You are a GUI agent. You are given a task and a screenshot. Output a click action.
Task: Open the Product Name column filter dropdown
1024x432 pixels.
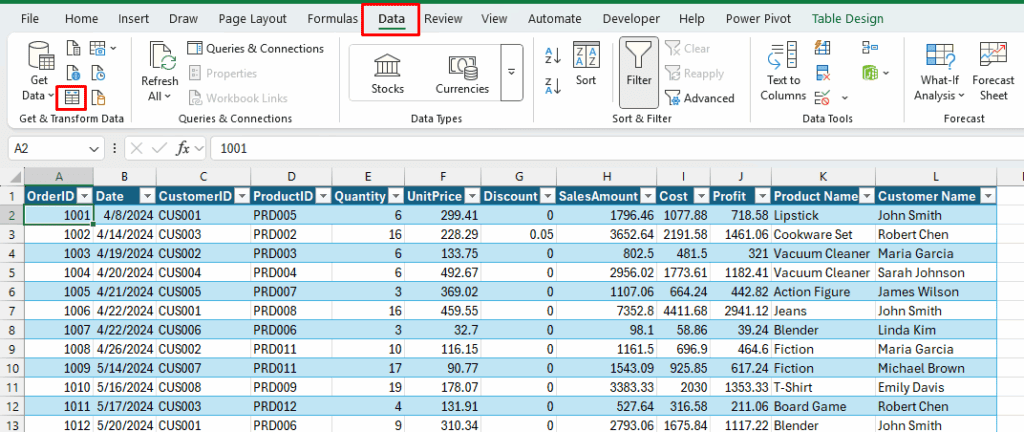[x=865, y=196]
